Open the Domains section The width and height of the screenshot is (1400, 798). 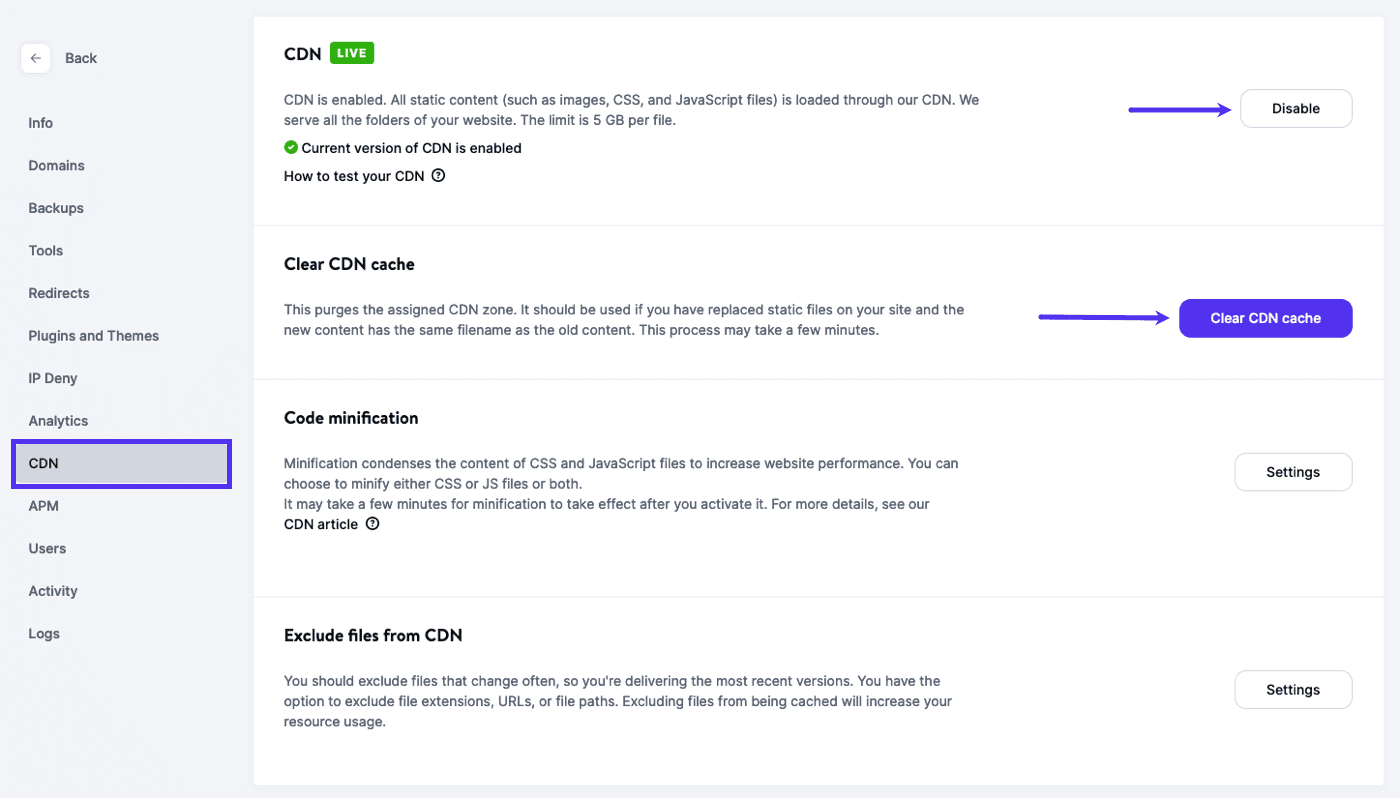tap(56, 165)
